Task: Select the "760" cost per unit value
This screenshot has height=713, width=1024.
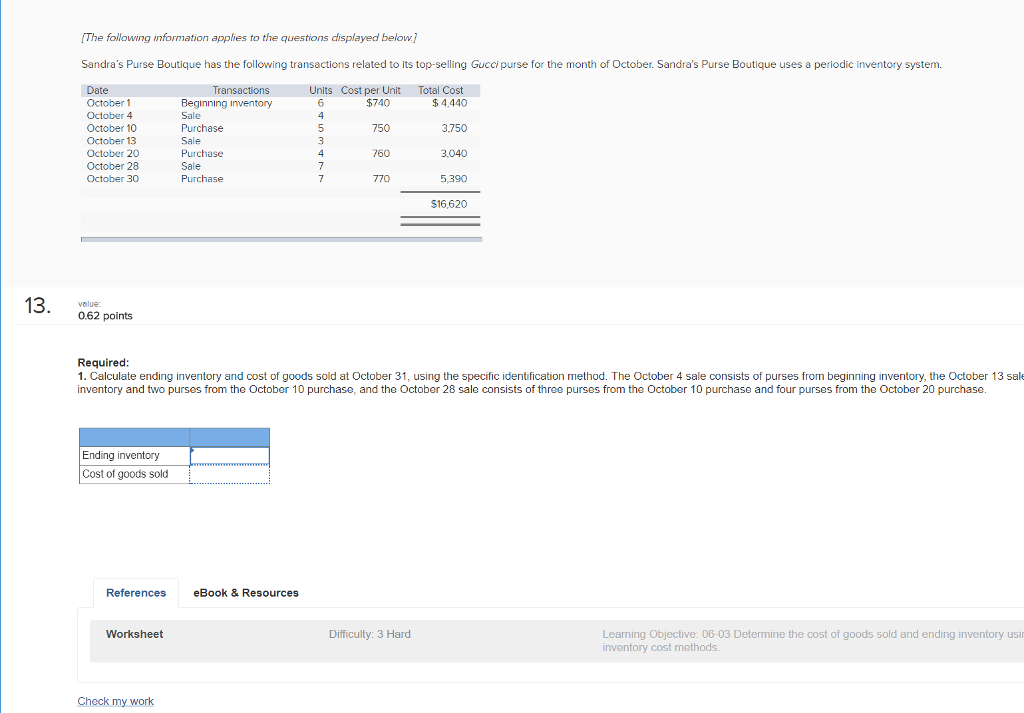Action: (381, 153)
